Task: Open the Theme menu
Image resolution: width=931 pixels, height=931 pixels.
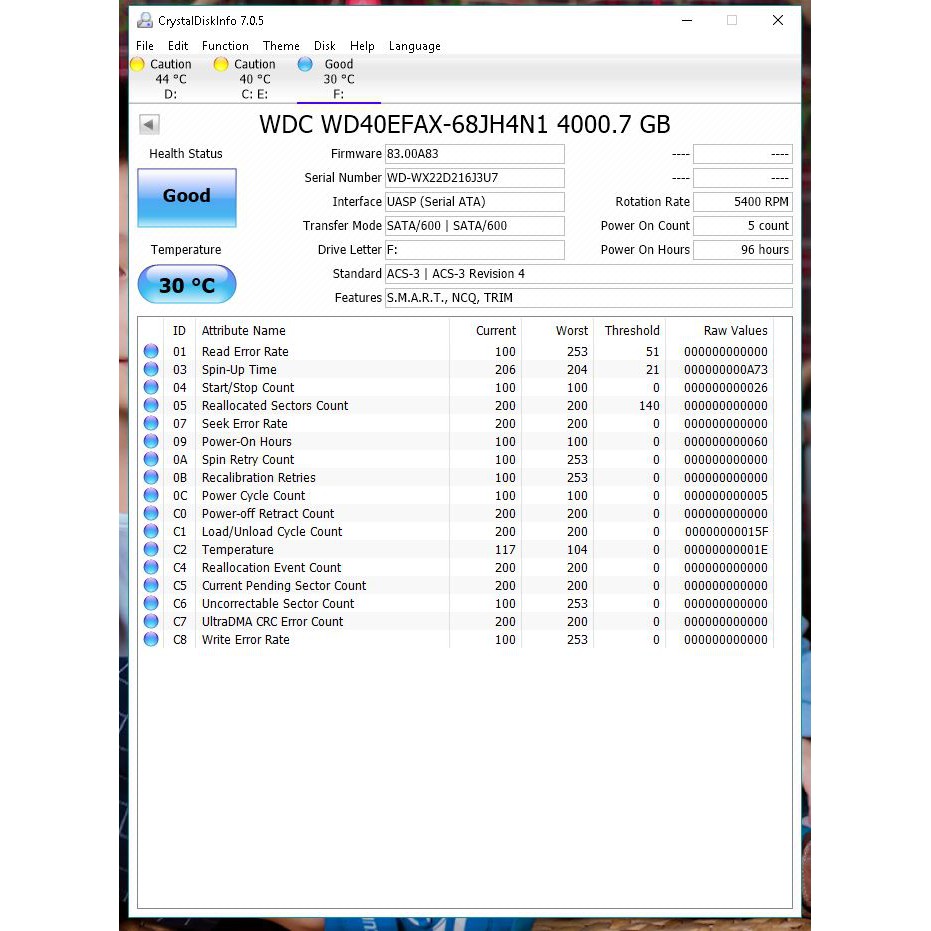Action: point(281,45)
